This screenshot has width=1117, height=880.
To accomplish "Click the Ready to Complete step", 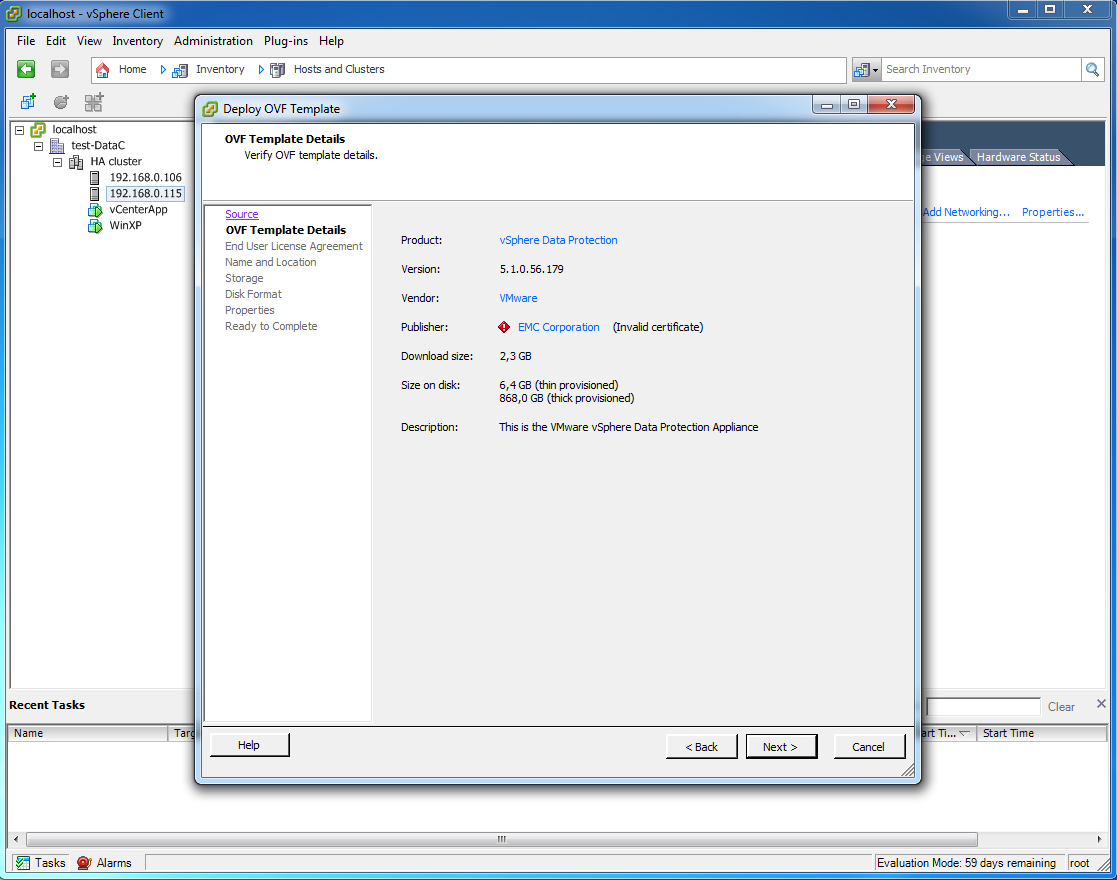I will coord(271,326).
